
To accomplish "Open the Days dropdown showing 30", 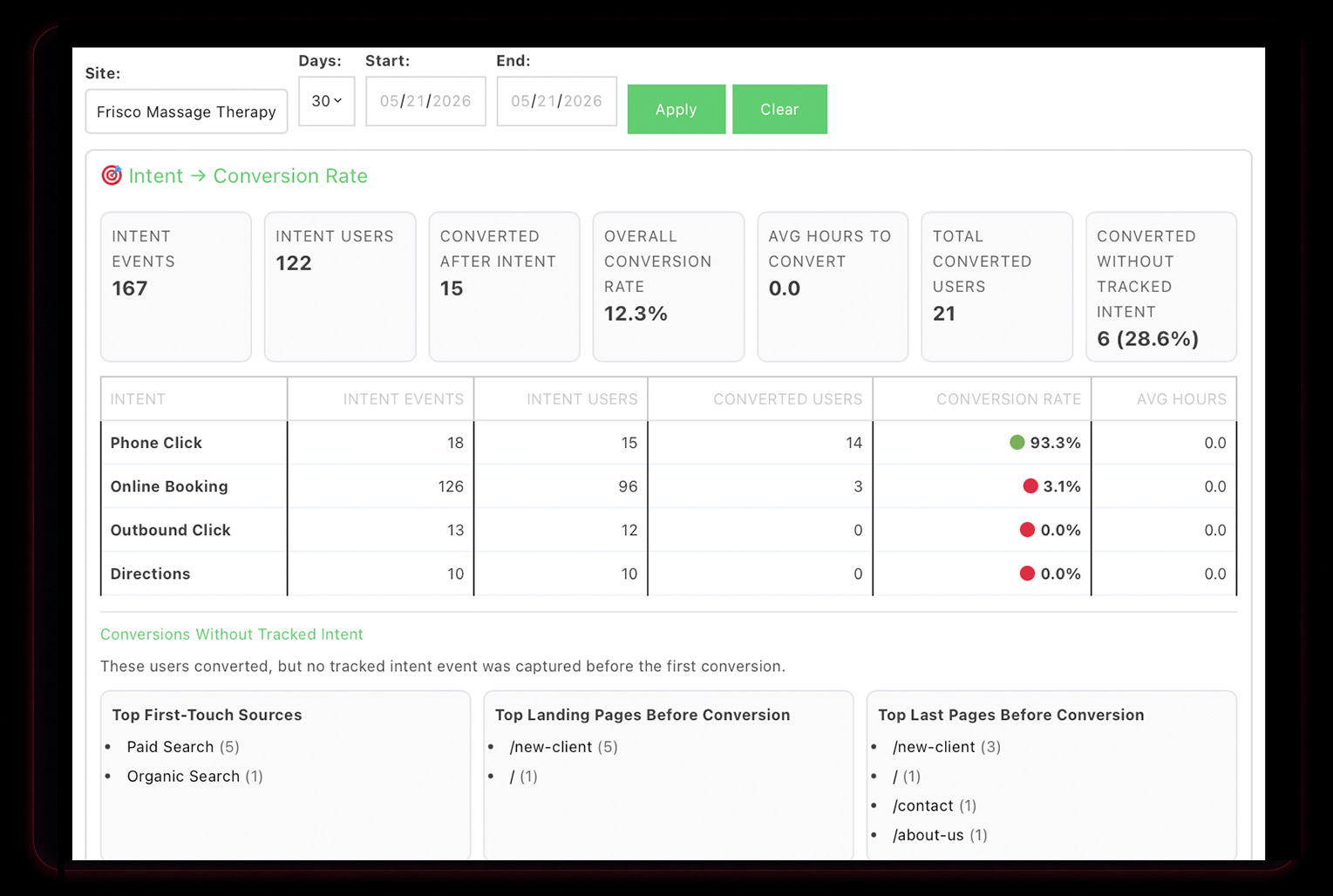I will pos(327,101).
